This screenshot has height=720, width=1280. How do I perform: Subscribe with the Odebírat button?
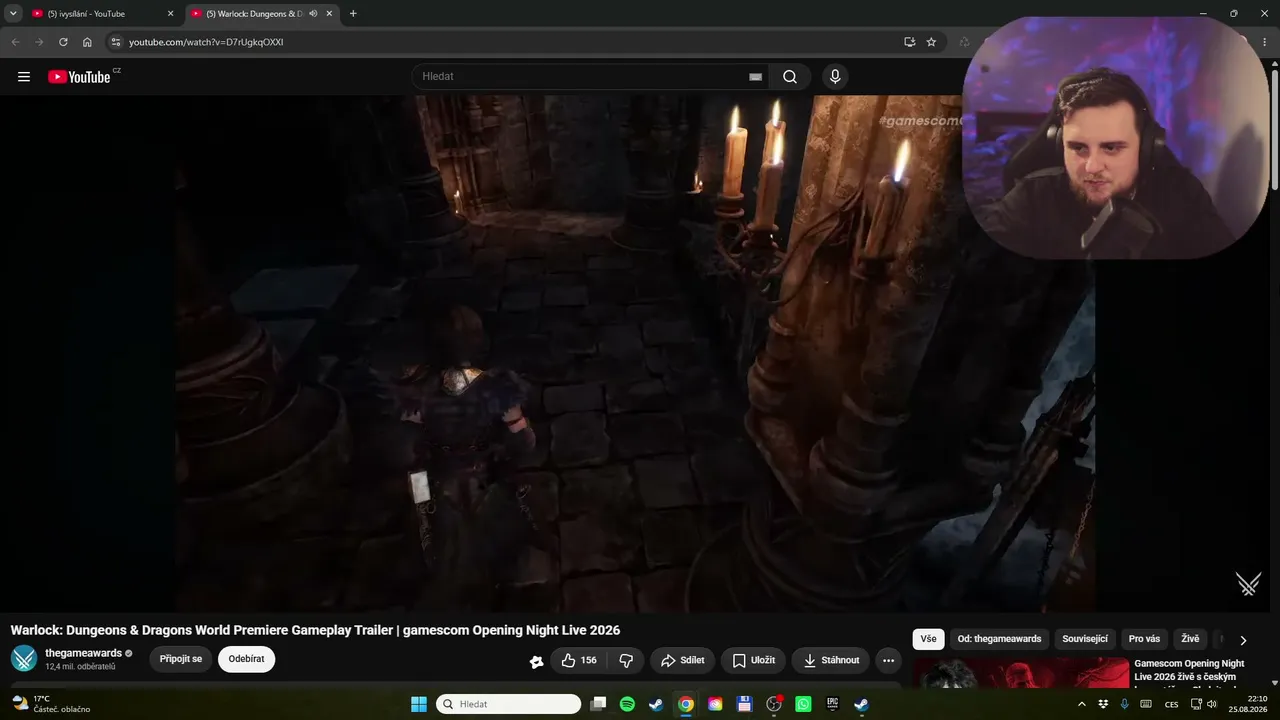246,659
